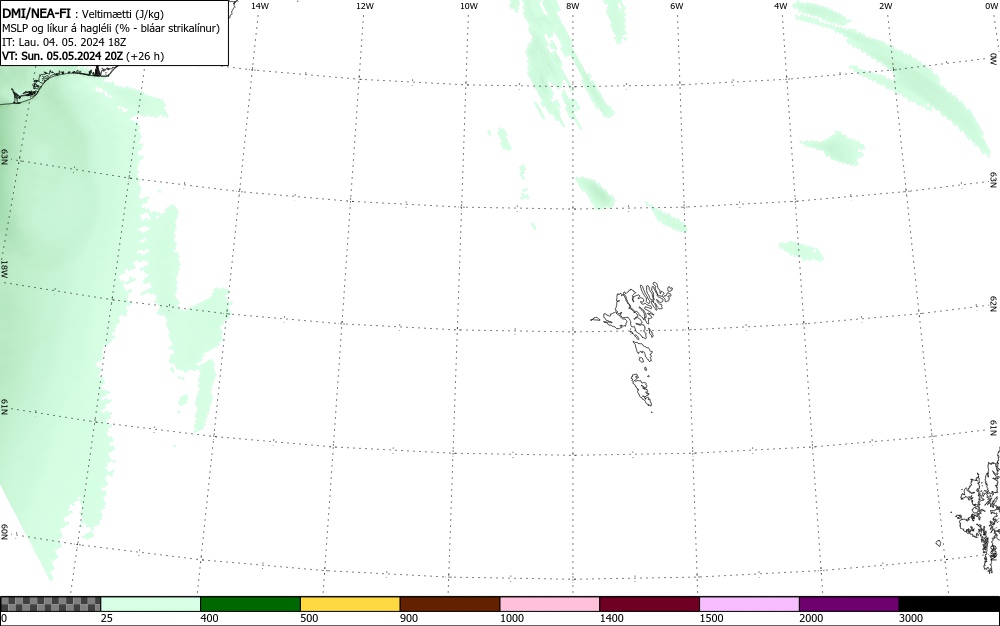
Task: Click the left-edge 63N latitude label
Action: tap(4, 157)
